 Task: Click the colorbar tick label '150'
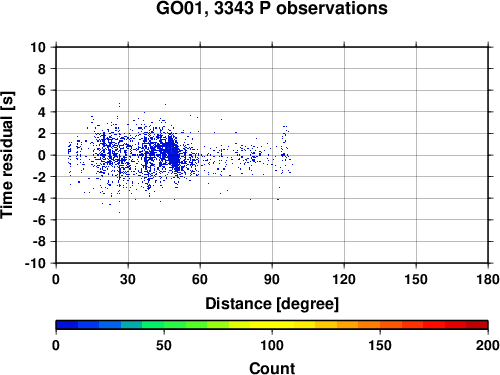click(380, 345)
